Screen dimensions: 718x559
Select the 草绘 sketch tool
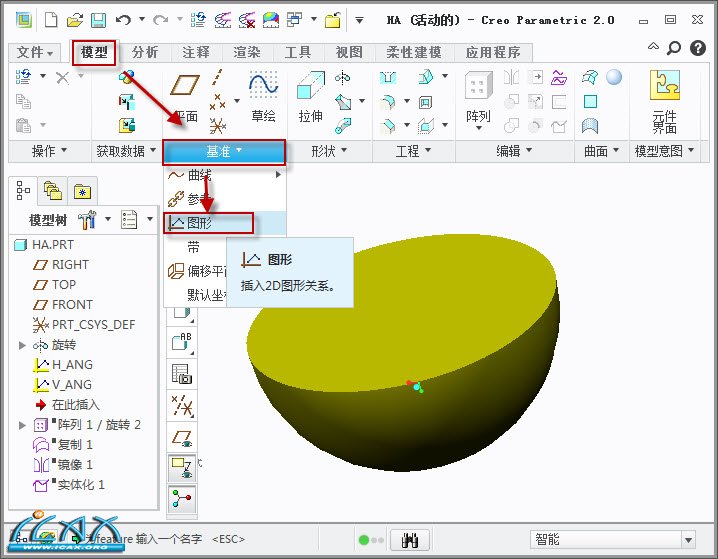tap(264, 97)
